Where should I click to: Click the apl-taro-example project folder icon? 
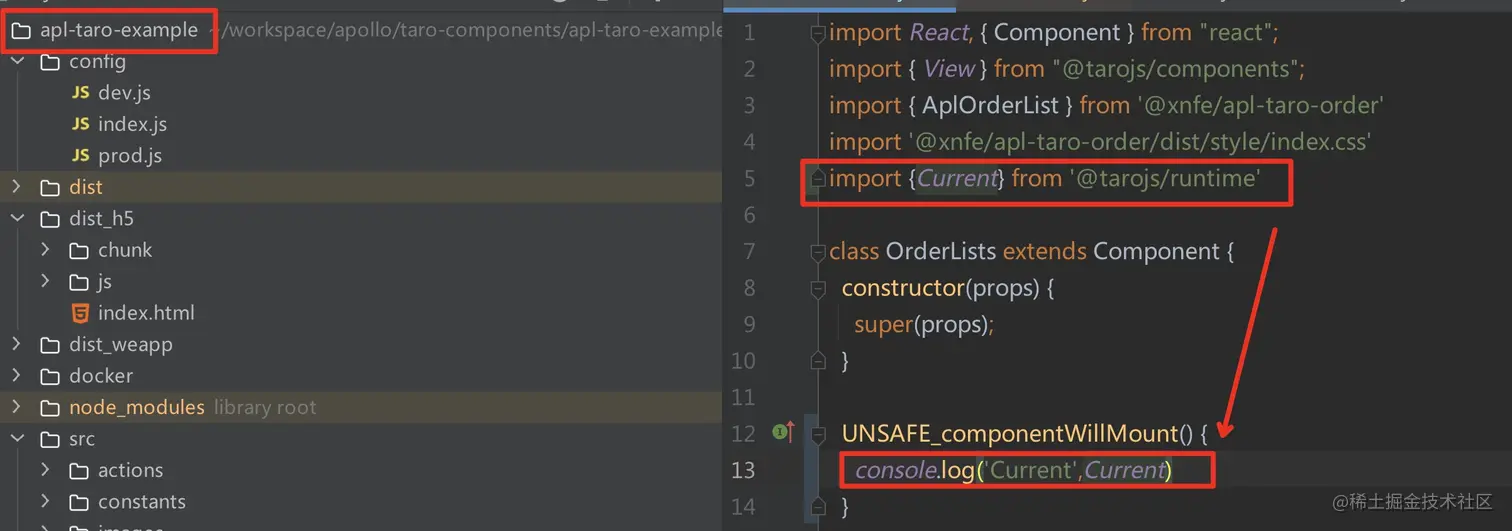[x=21, y=31]
